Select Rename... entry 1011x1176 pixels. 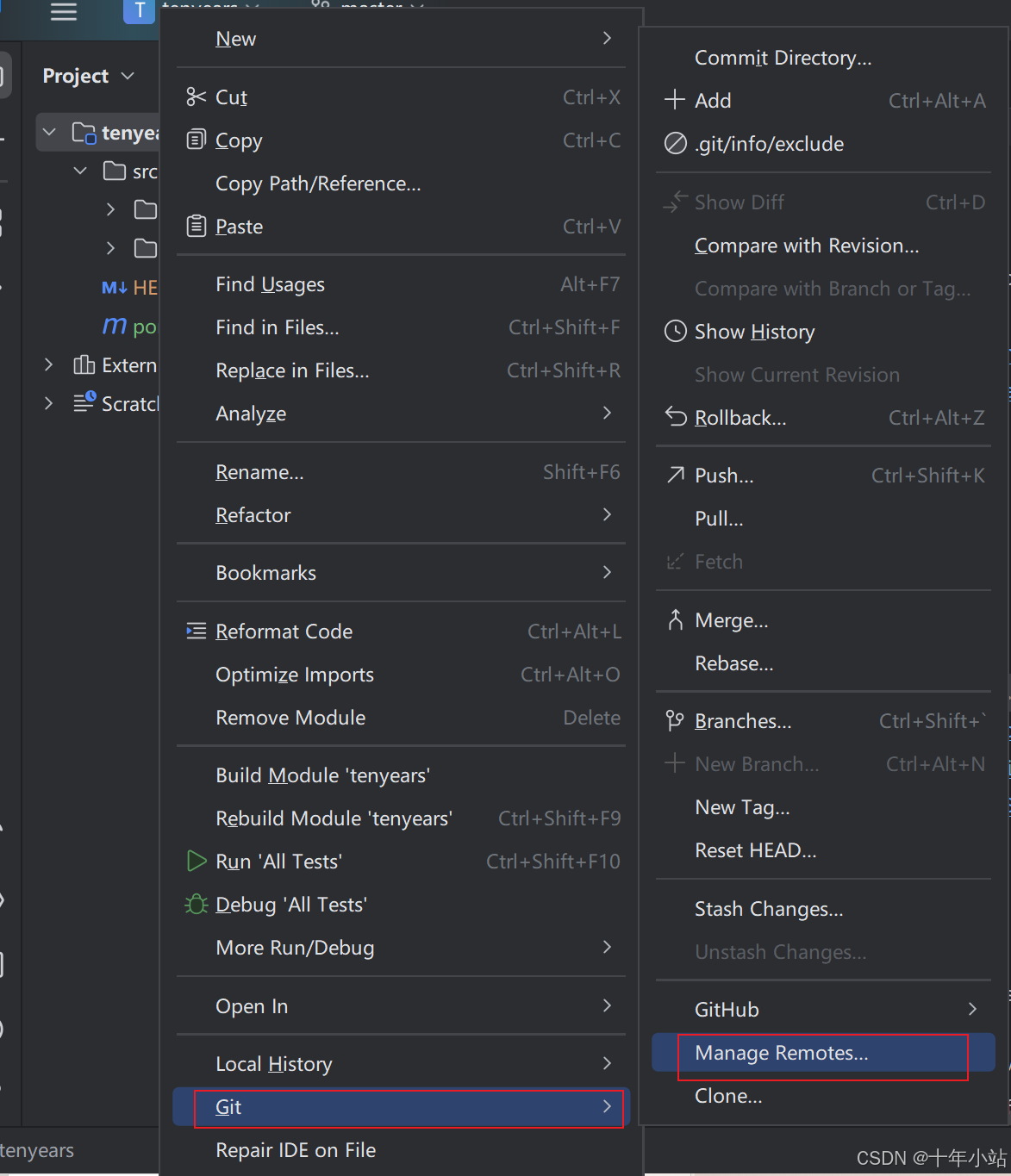point(402,472)
